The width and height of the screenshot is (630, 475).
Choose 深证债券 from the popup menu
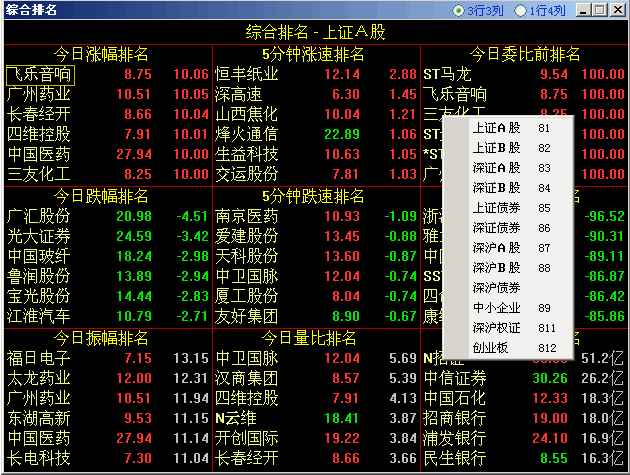click(x=508, y=228)
